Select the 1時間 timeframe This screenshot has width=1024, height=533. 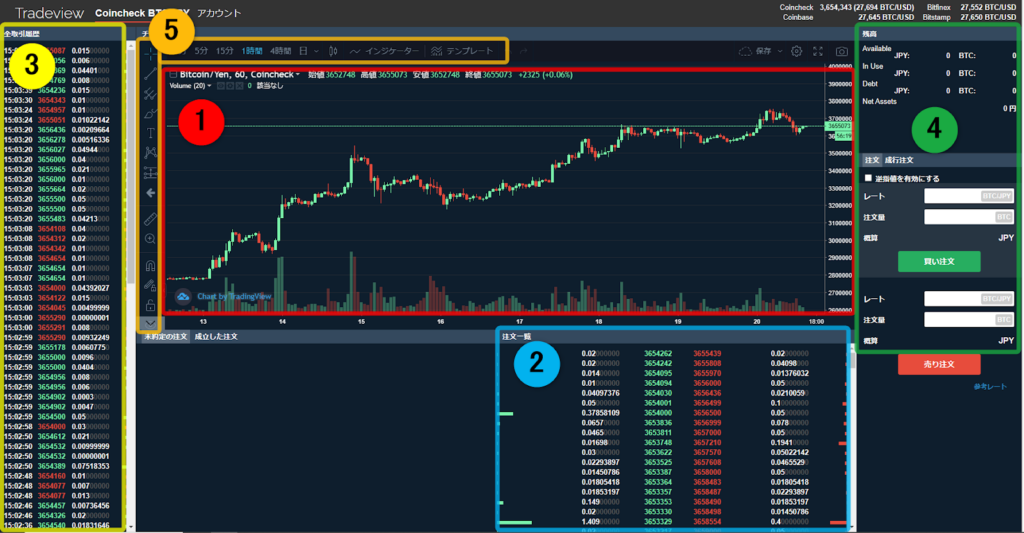coord(252,51)
